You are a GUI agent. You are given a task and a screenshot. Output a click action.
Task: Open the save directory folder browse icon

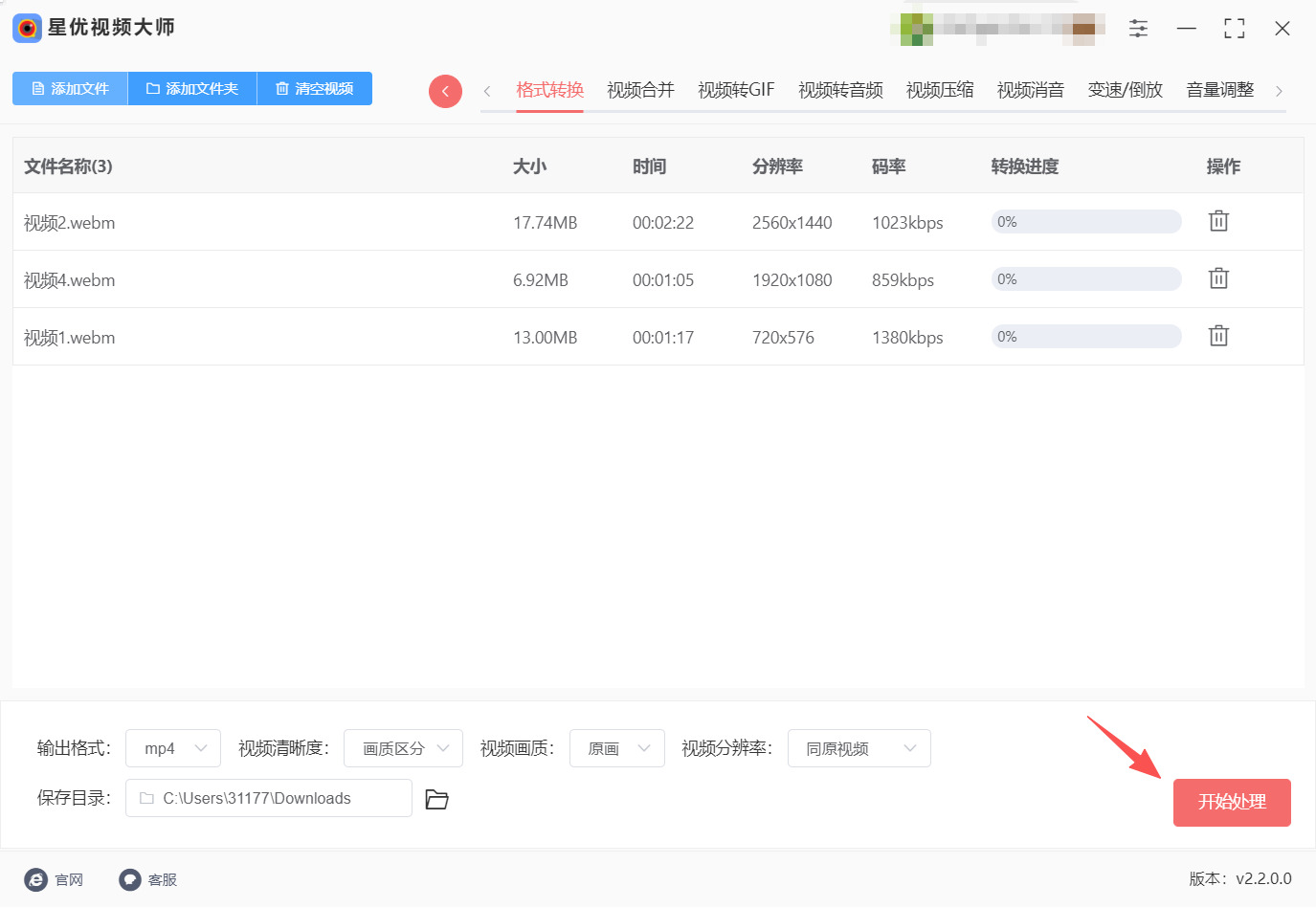[436, 799]
